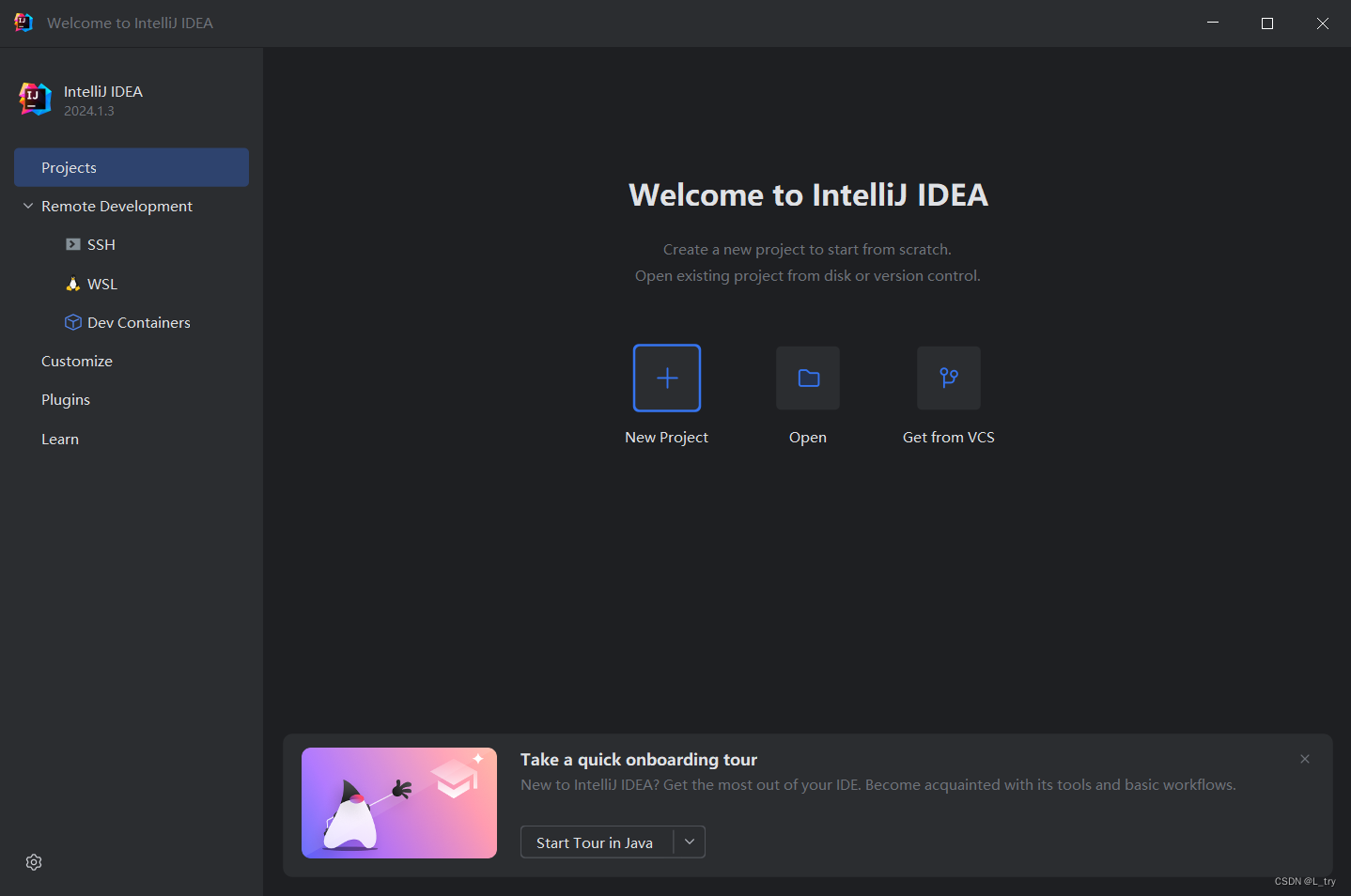Select the WSL remote option
Viewport: 1351px width, 896px height.
click(x=102, y=284)
